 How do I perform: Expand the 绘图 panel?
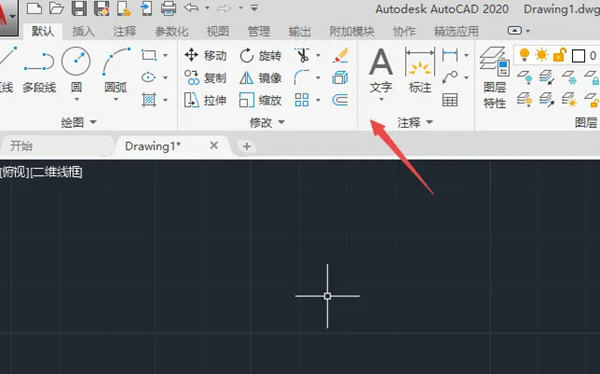(78, 122)
